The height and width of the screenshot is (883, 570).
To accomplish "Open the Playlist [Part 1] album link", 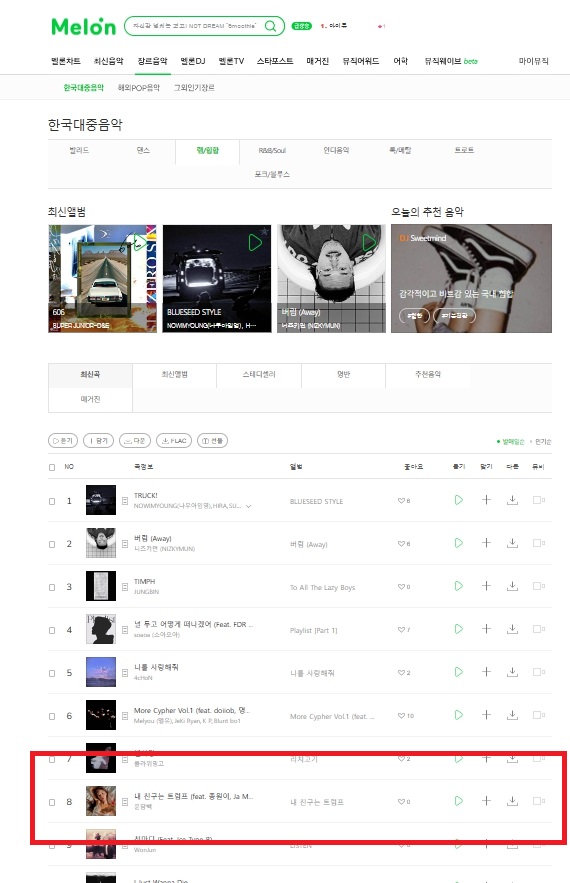I will pyautogui.click(x=314, y=631).
